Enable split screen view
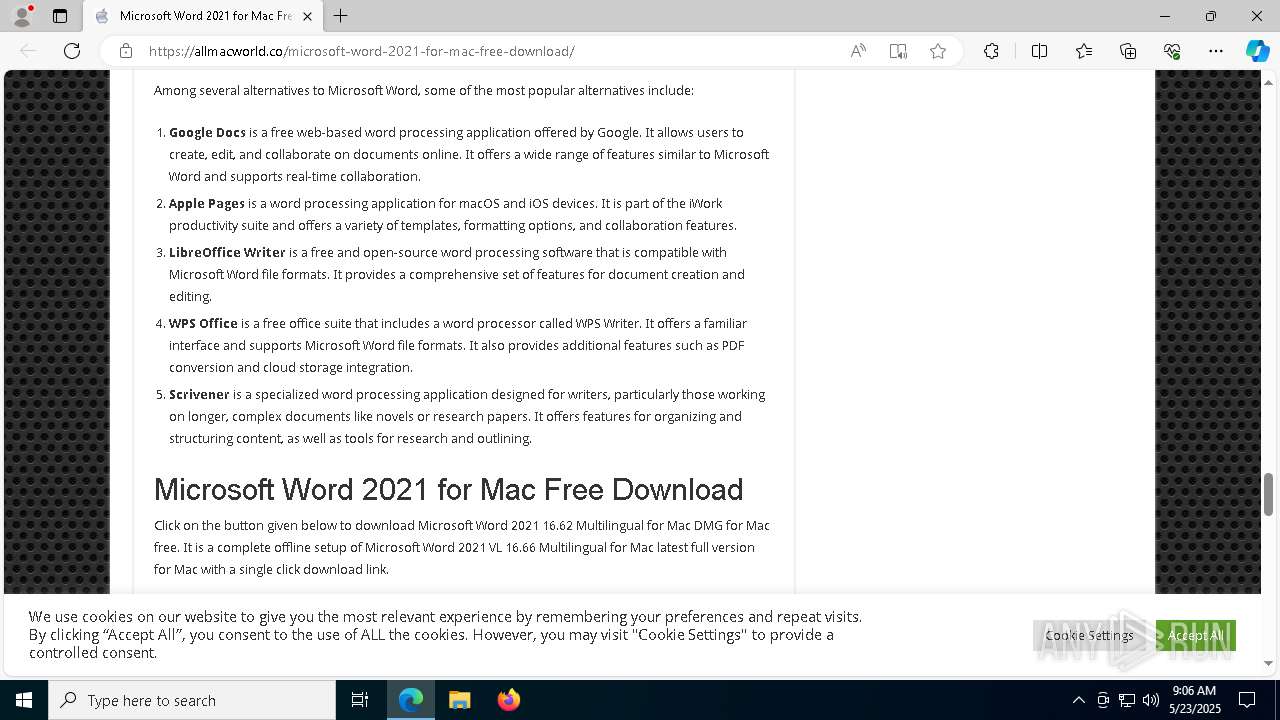 pyautogui.click(x=1039, y=51)
